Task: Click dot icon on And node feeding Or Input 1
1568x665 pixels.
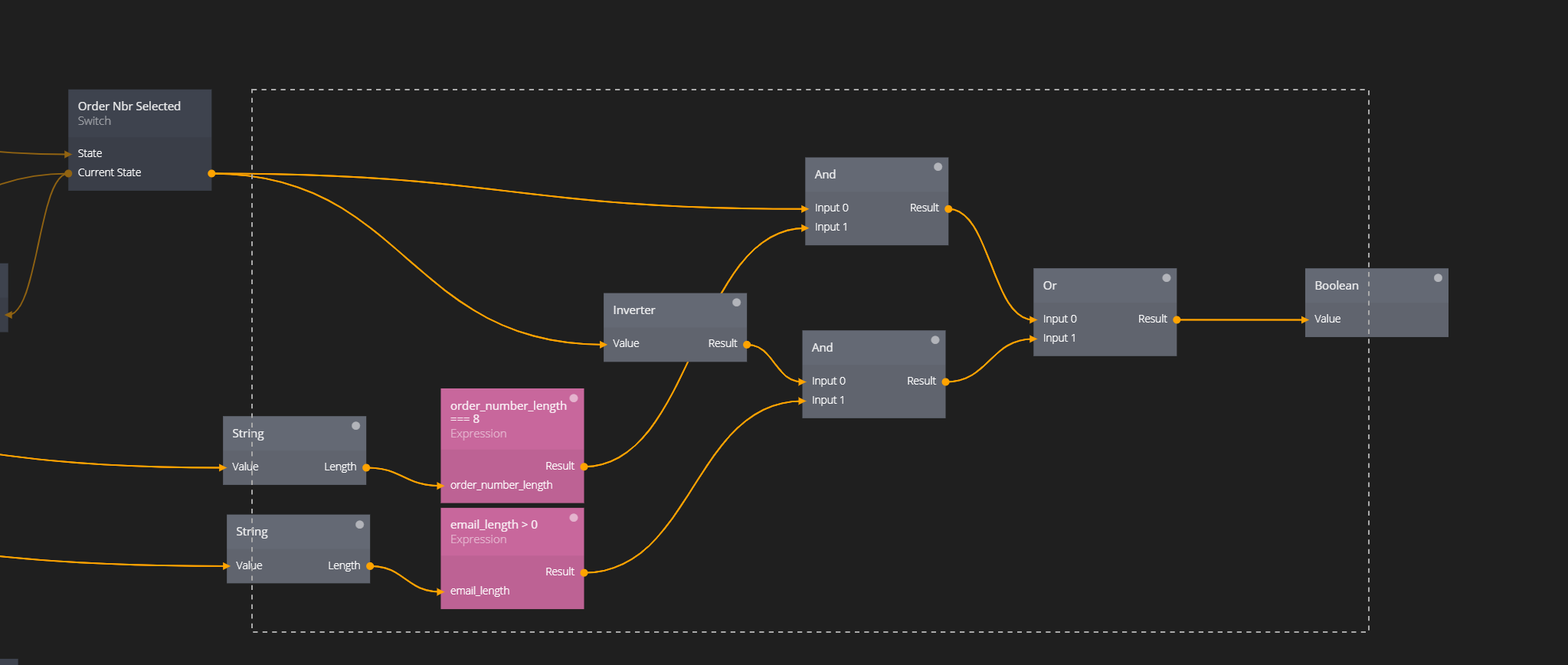Action: [x=935, y=340]
